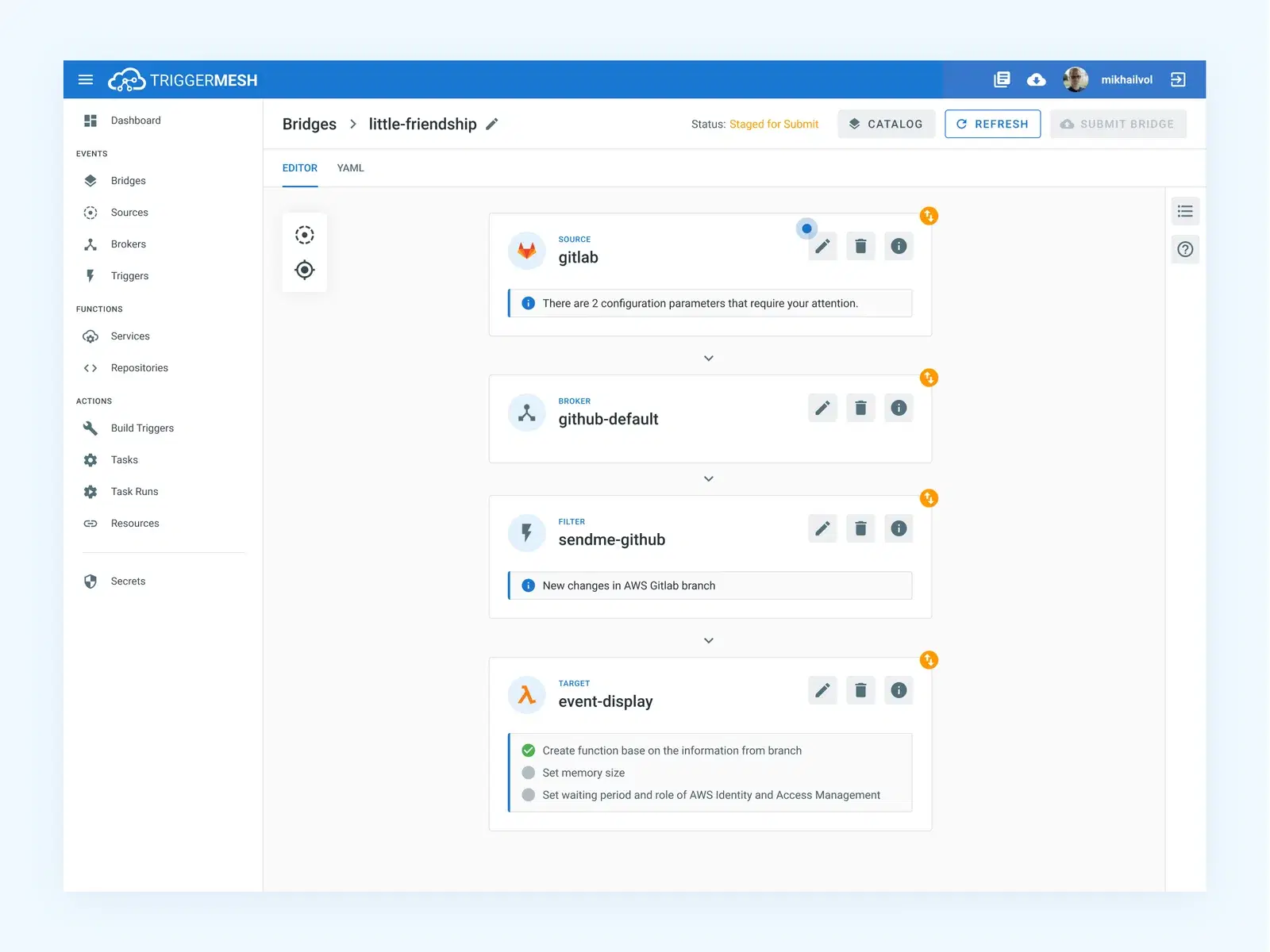Delete the gitlab source card
Screen dimensions: 1270x952
tap(860, 246)
